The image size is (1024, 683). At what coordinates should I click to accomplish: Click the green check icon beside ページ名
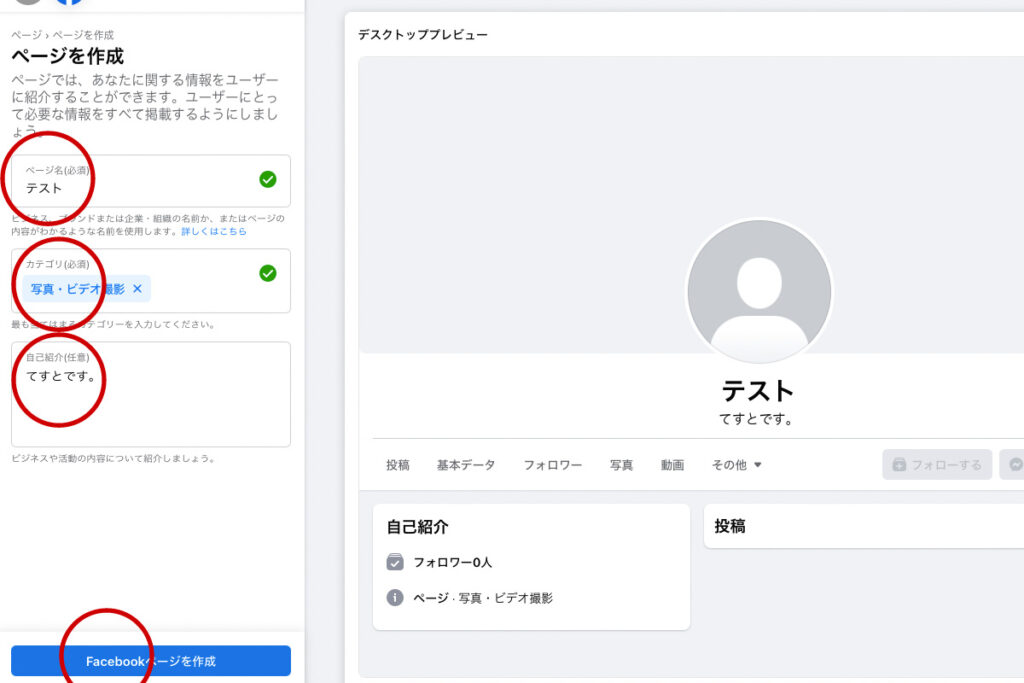tap(268, 179)
